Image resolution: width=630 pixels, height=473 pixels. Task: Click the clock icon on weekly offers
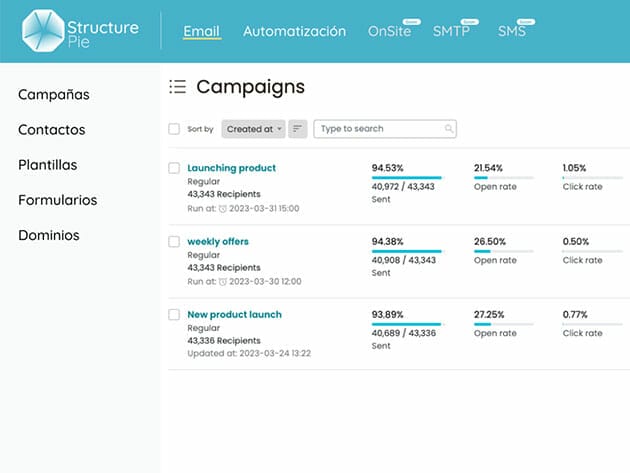coord(223,282)
